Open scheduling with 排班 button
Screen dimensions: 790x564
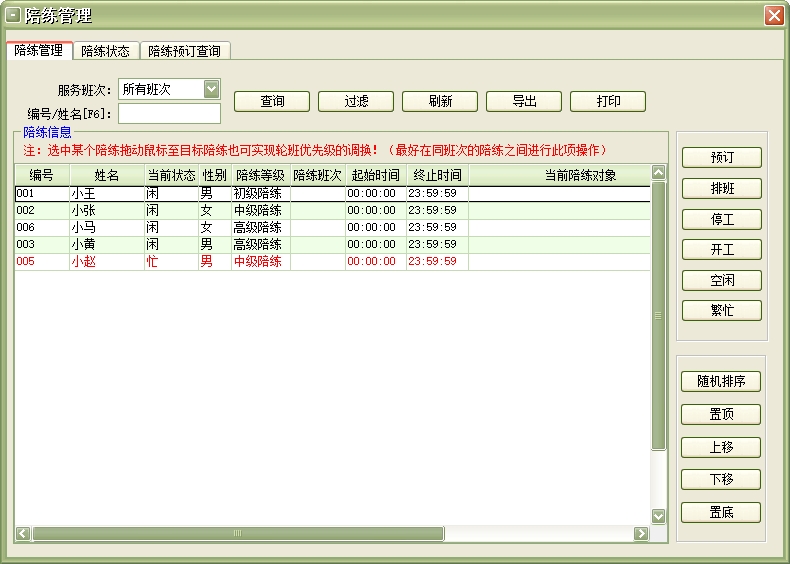pos(721,188)
